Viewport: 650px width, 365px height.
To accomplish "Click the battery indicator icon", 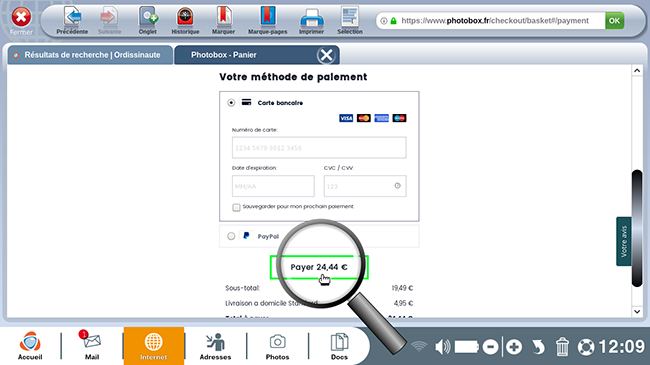I will 467,347.
